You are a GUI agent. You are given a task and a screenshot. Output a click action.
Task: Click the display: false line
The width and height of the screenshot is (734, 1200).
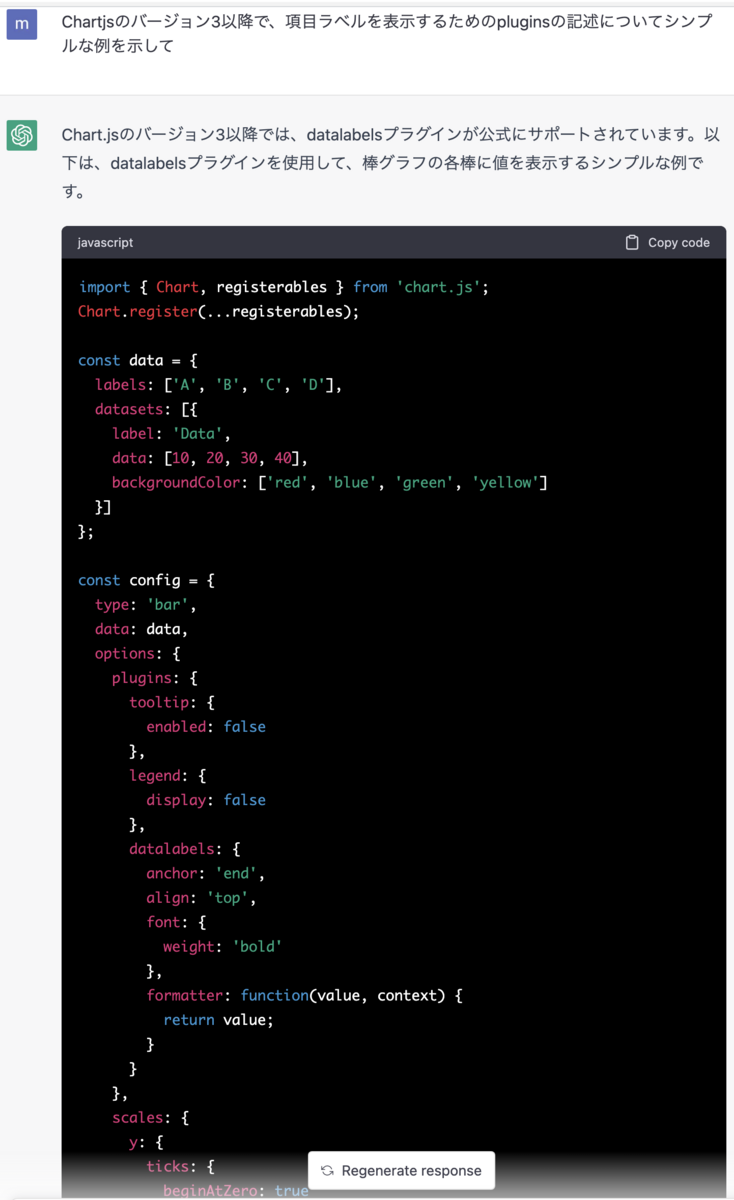click(x=206, y=800)
